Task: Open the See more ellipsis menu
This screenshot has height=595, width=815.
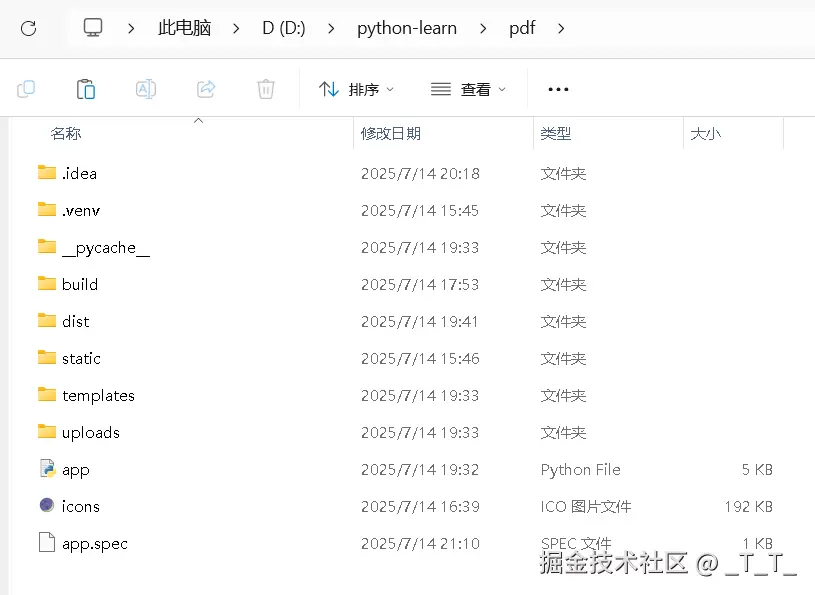Action: pos(557,88)
